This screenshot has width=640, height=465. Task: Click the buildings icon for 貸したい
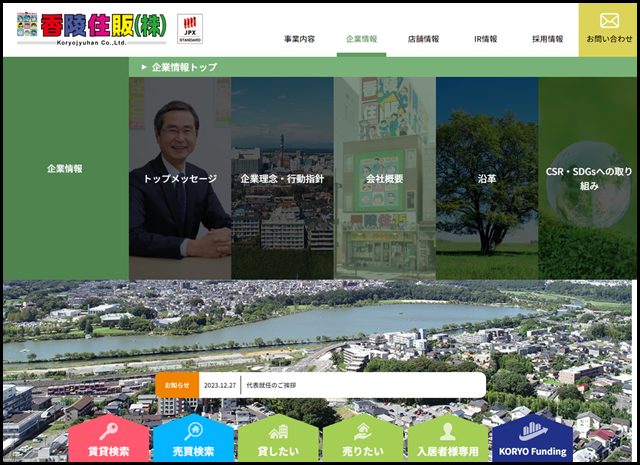click(x=278, y=432)
